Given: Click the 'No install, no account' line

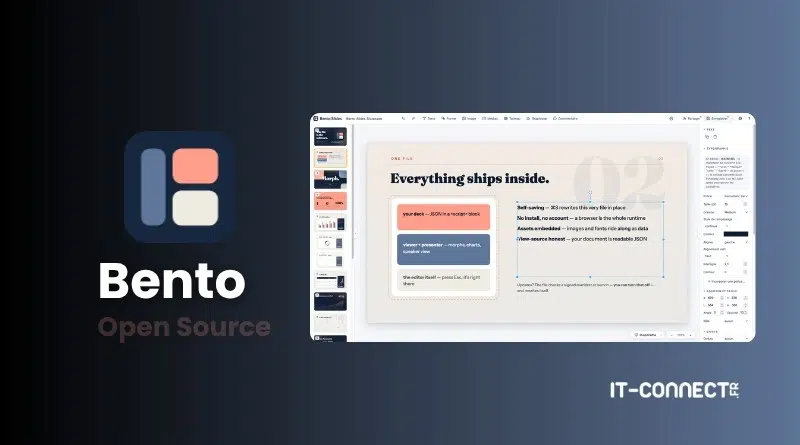Looking at the screenshot, I should [581, 218].
